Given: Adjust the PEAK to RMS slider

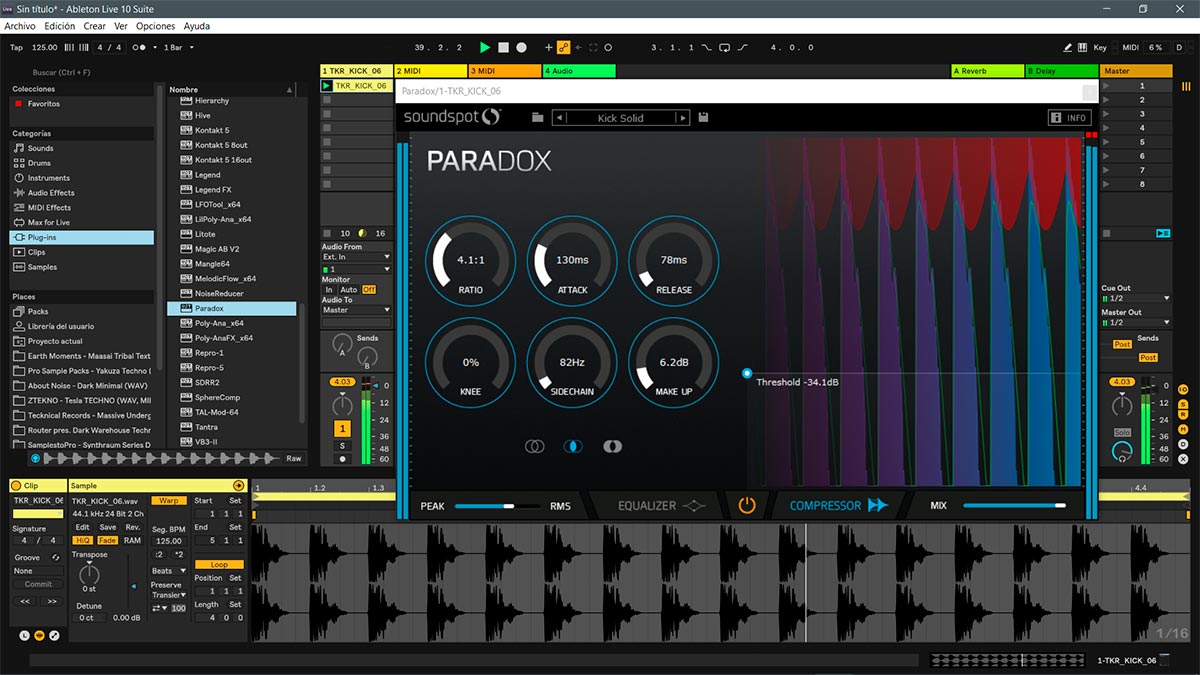Looking at the screenshot, I should (495, 506).
